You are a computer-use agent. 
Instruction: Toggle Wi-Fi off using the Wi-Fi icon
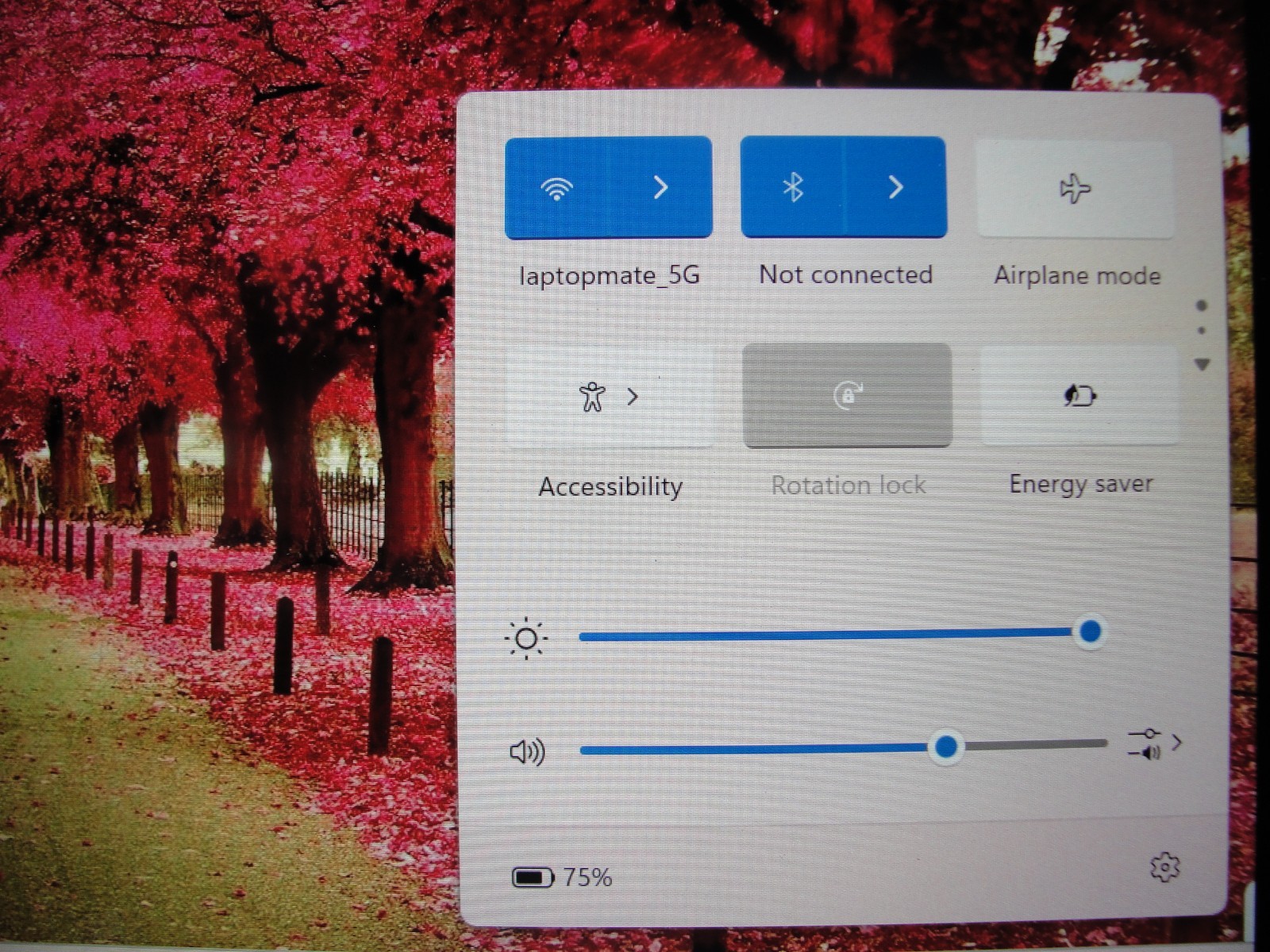point(557,188)
